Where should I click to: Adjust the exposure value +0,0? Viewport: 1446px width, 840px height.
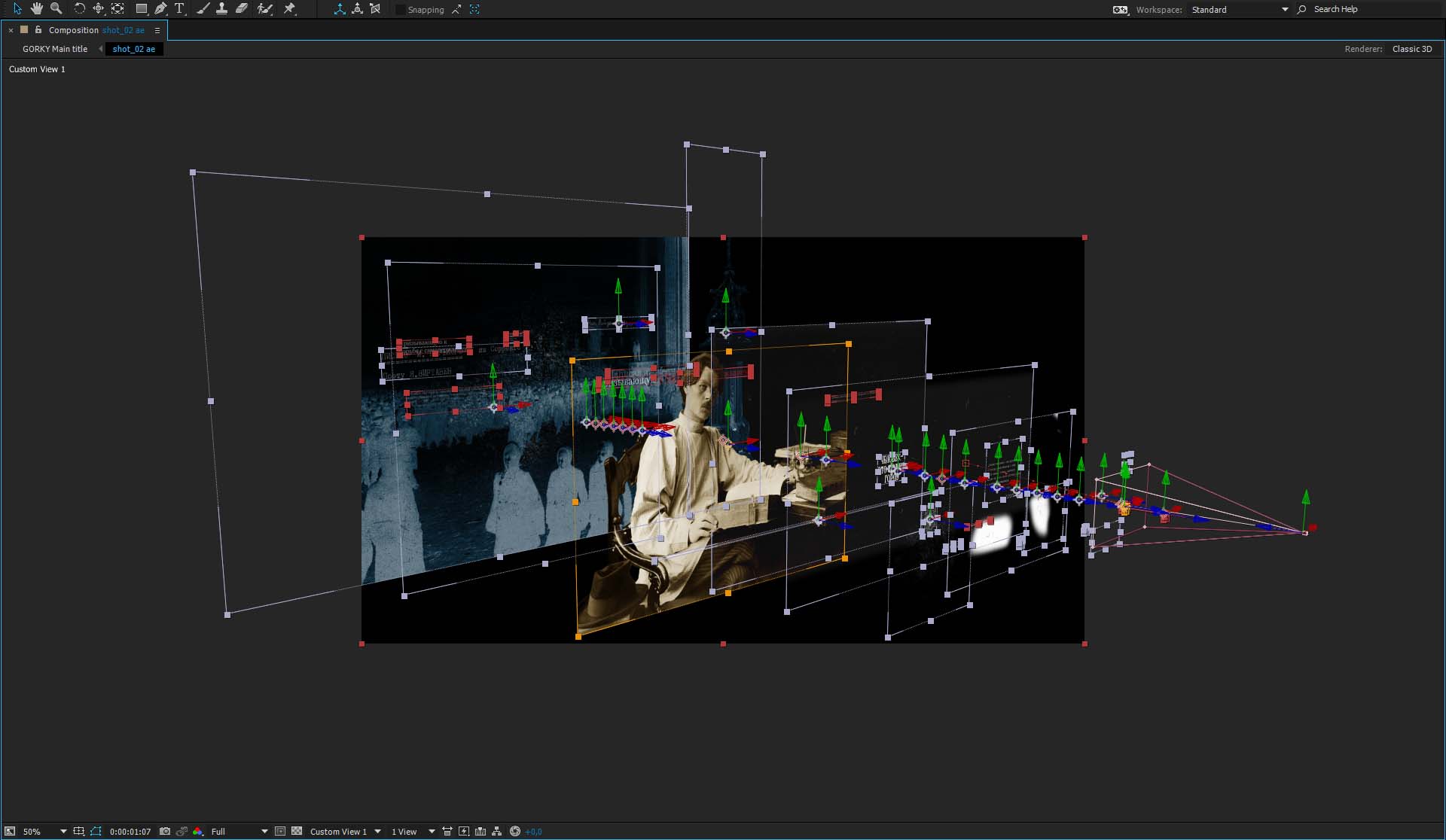pos(534,832)
